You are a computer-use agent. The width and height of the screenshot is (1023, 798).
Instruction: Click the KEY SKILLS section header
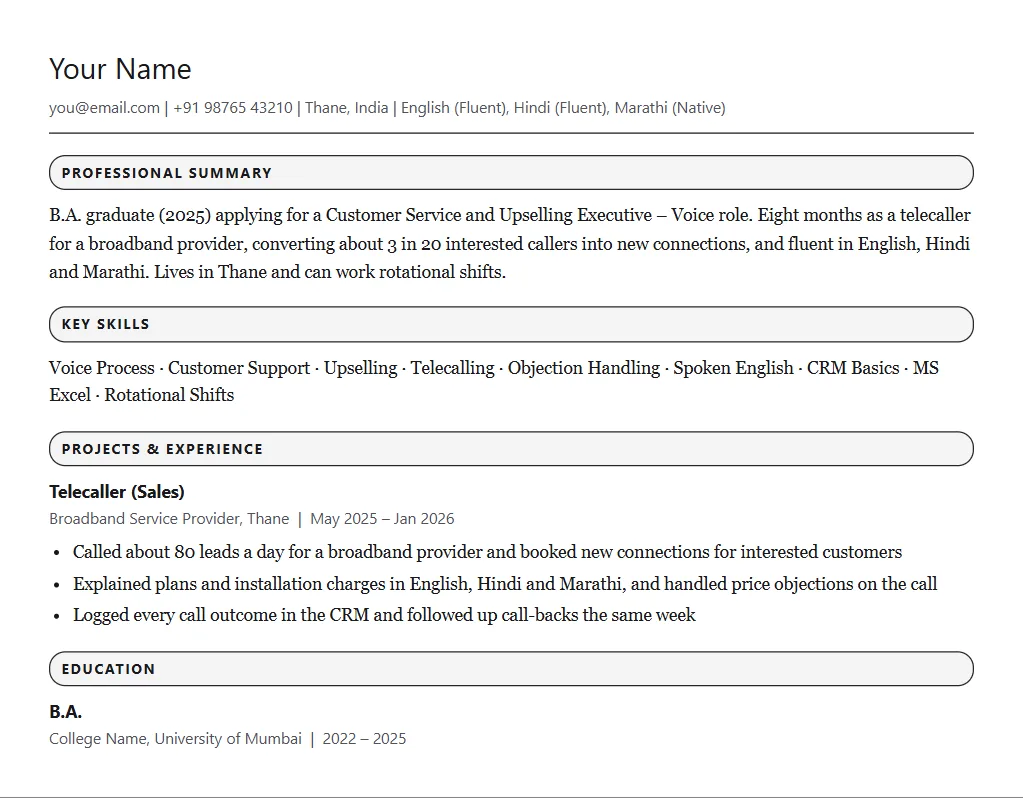(x=512, y=324)
